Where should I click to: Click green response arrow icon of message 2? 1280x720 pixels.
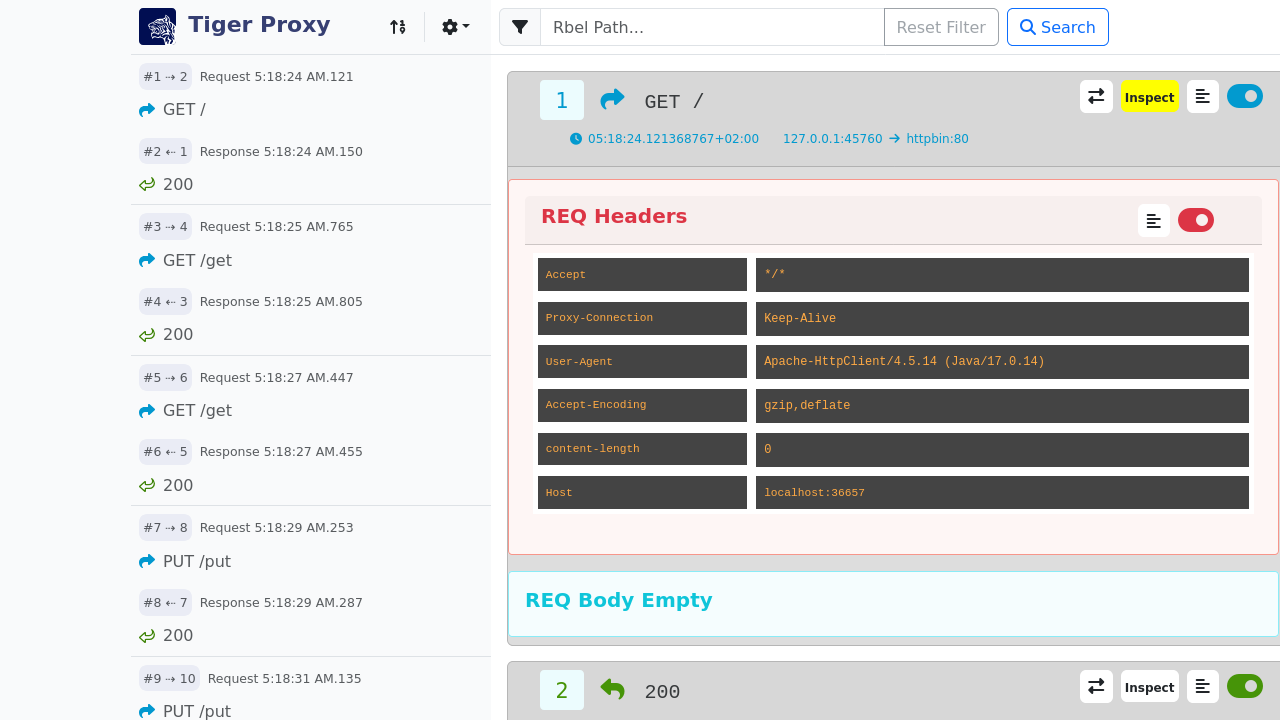click(x=612, y=689)
